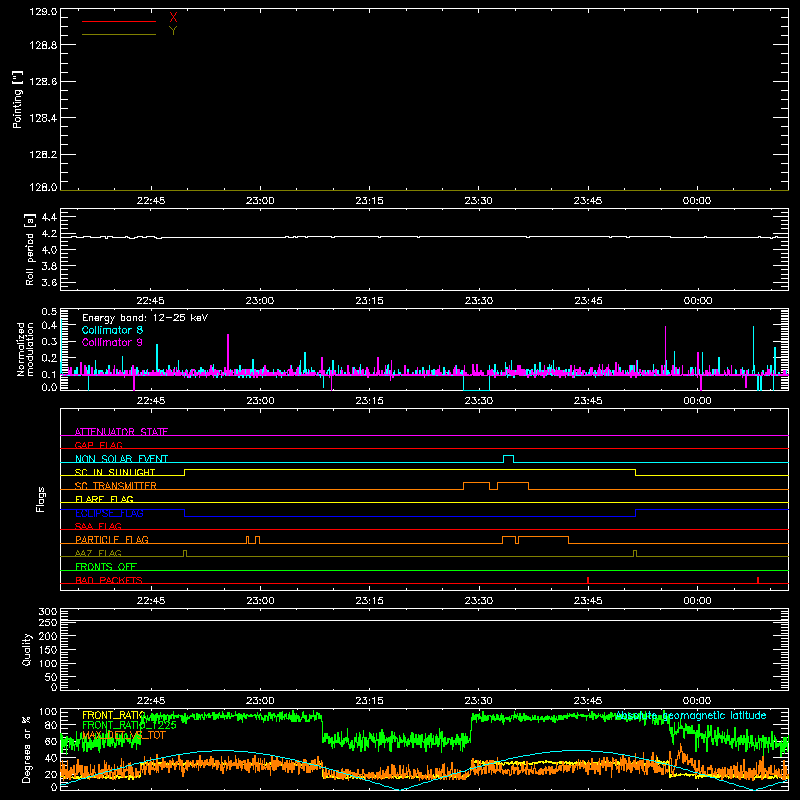Click the SAA_FLAG label
800x800 pixels.
pos(98,526)
